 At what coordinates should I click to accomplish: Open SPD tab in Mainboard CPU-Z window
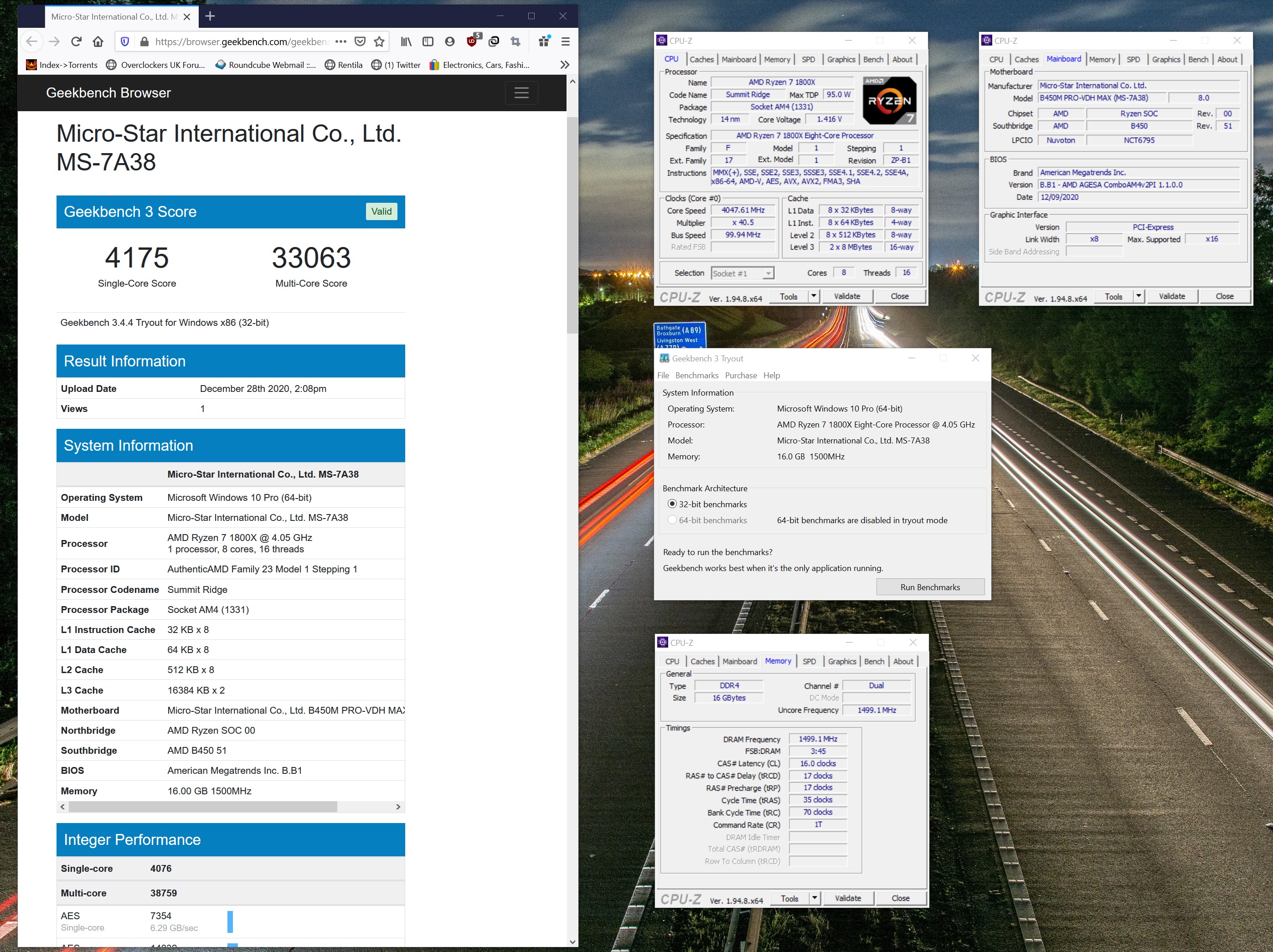tap(1133, 59)
